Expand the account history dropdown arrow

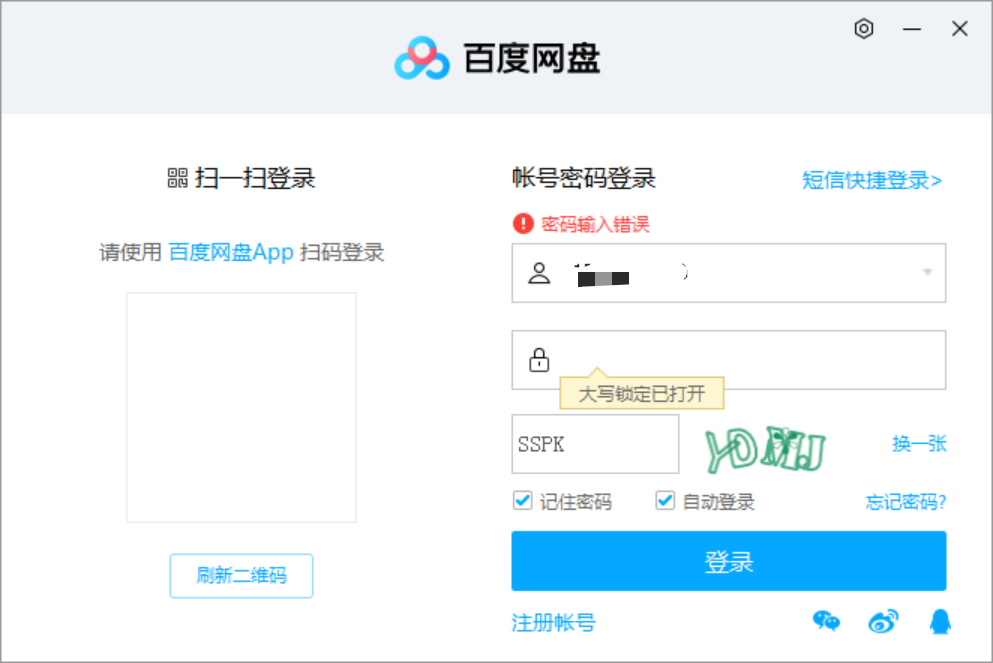point(927,272)
